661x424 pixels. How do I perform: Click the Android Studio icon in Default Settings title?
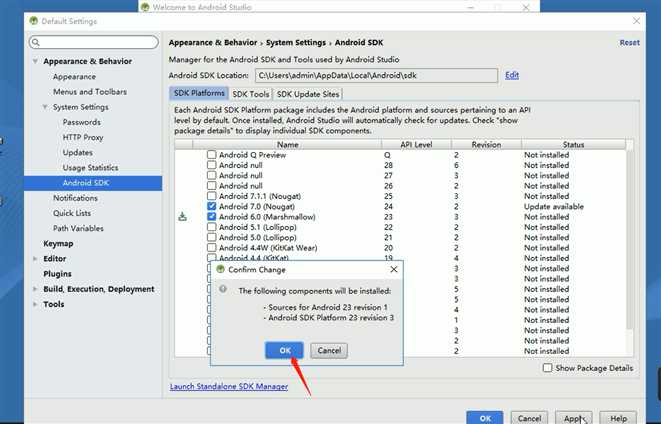(34, 21)
